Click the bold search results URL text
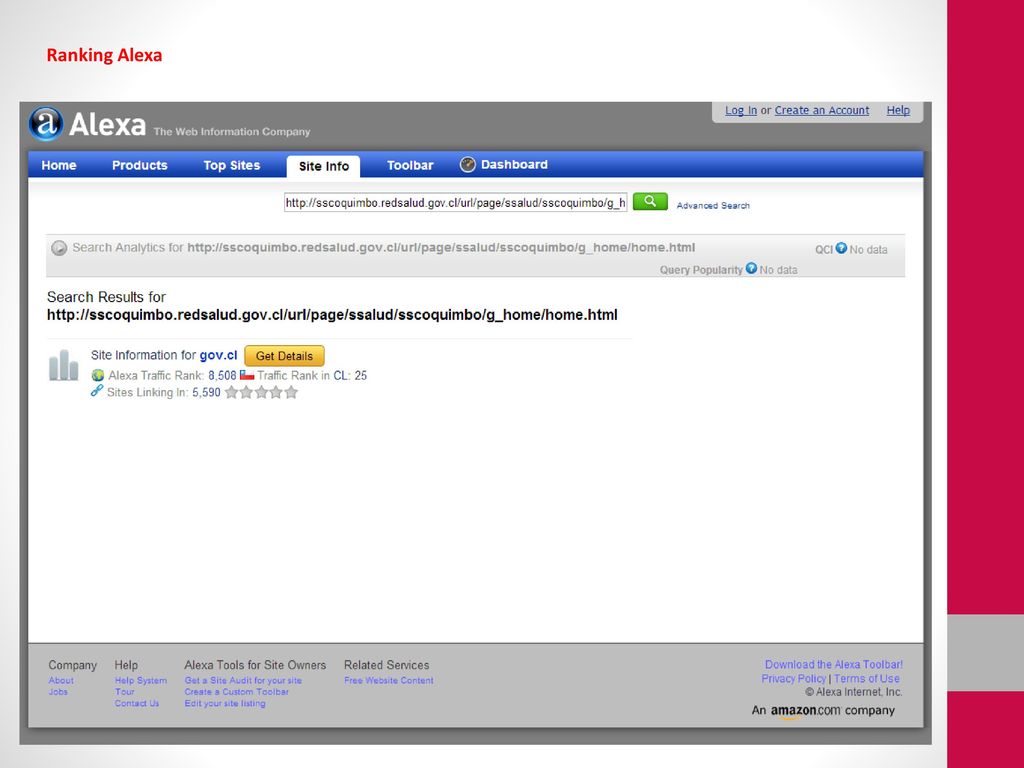Screen dimensions: 1024x768 [x=332, y=315]
